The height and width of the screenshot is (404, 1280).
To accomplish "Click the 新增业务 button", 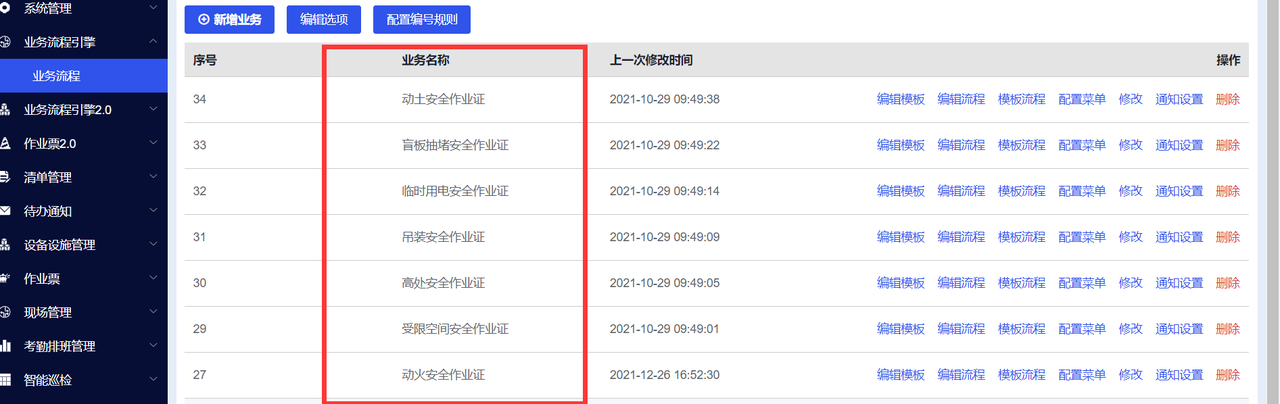I will point(229,20).
